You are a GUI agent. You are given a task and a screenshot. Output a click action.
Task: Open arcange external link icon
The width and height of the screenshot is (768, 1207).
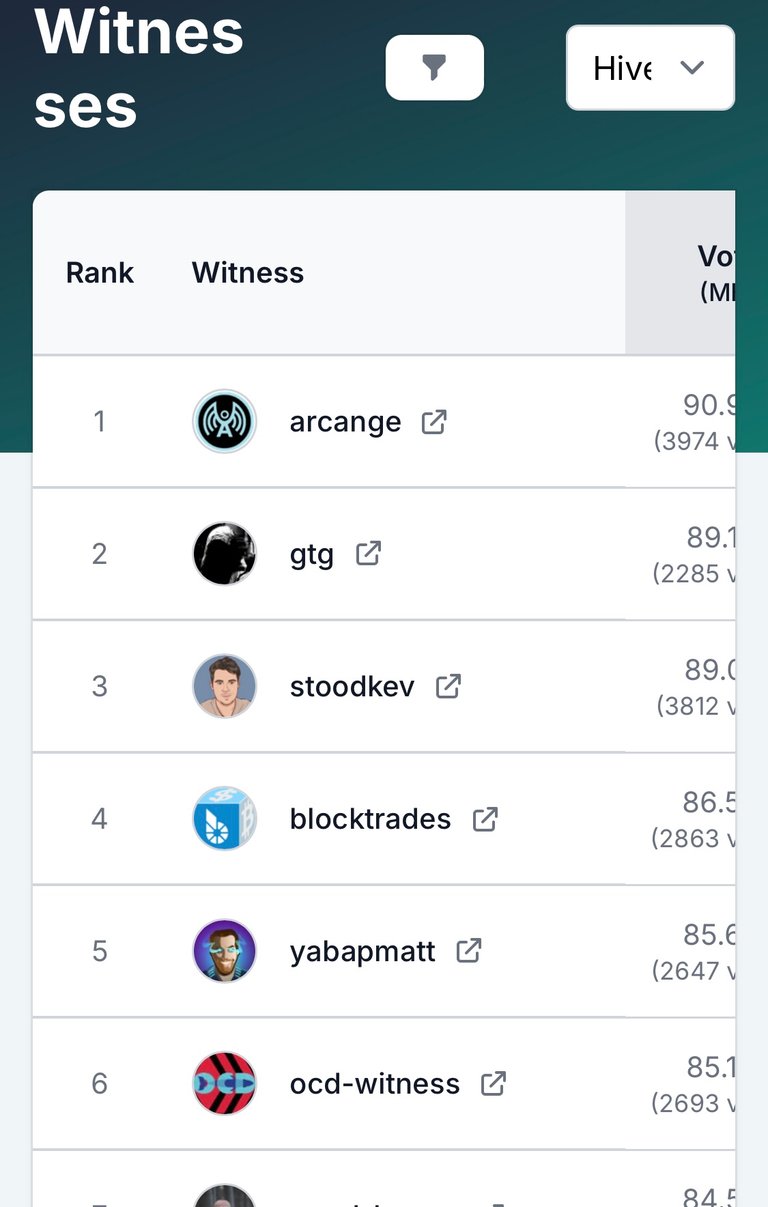[434, 422]
